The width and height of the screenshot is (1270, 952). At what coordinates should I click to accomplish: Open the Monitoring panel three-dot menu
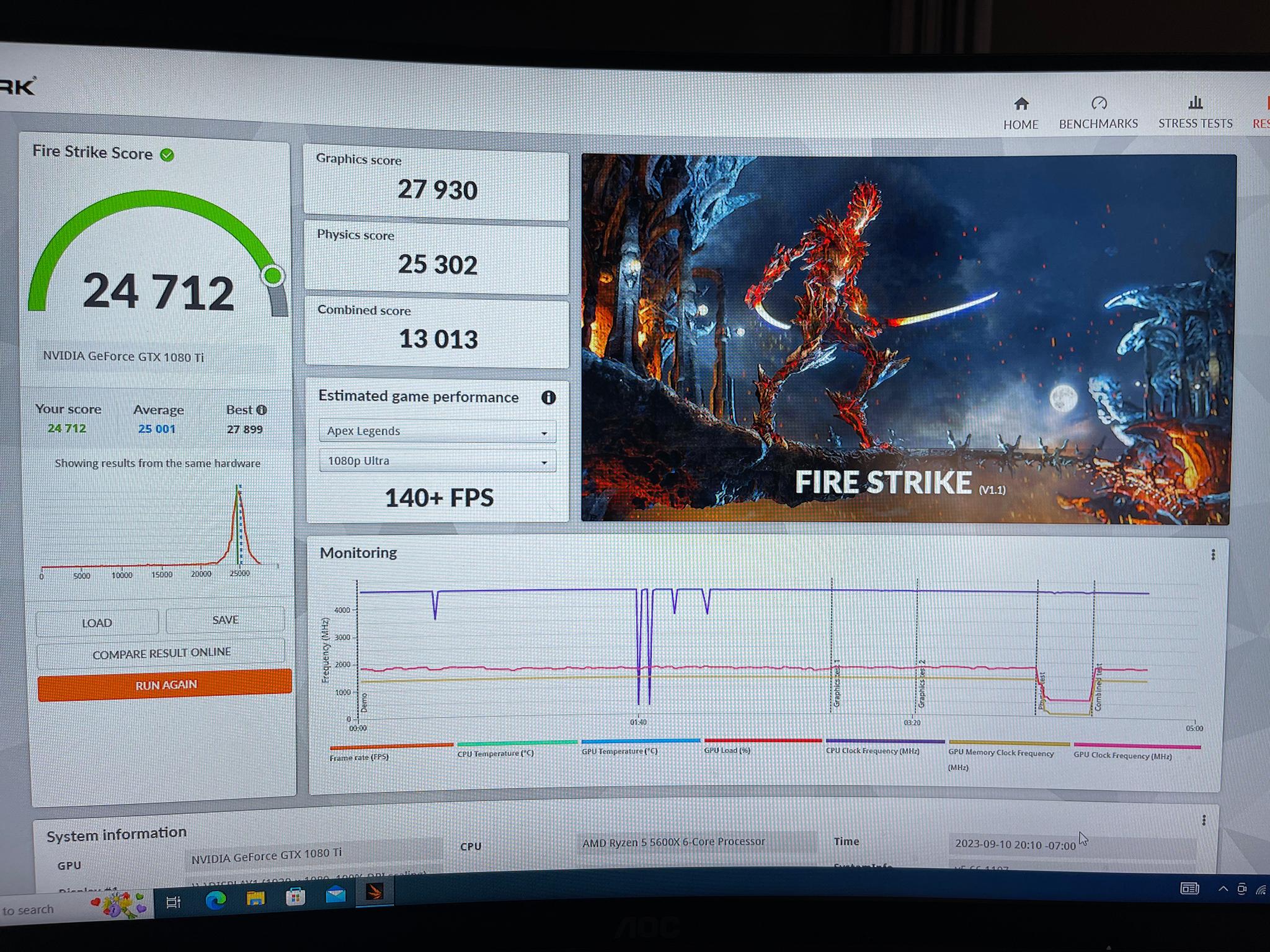1213,555
